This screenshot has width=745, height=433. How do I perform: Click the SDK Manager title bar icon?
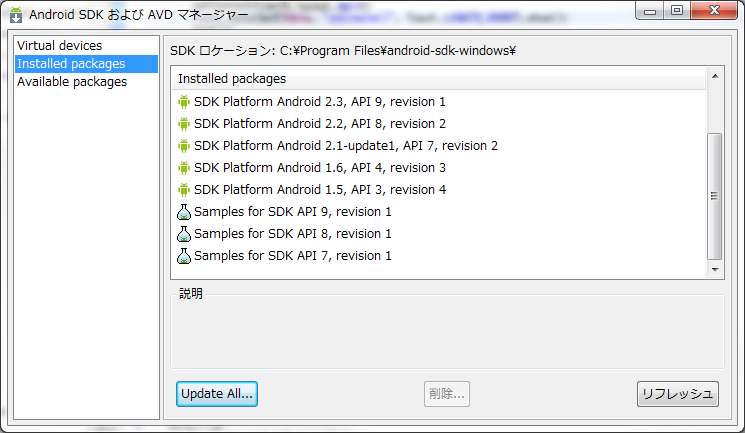16,15
